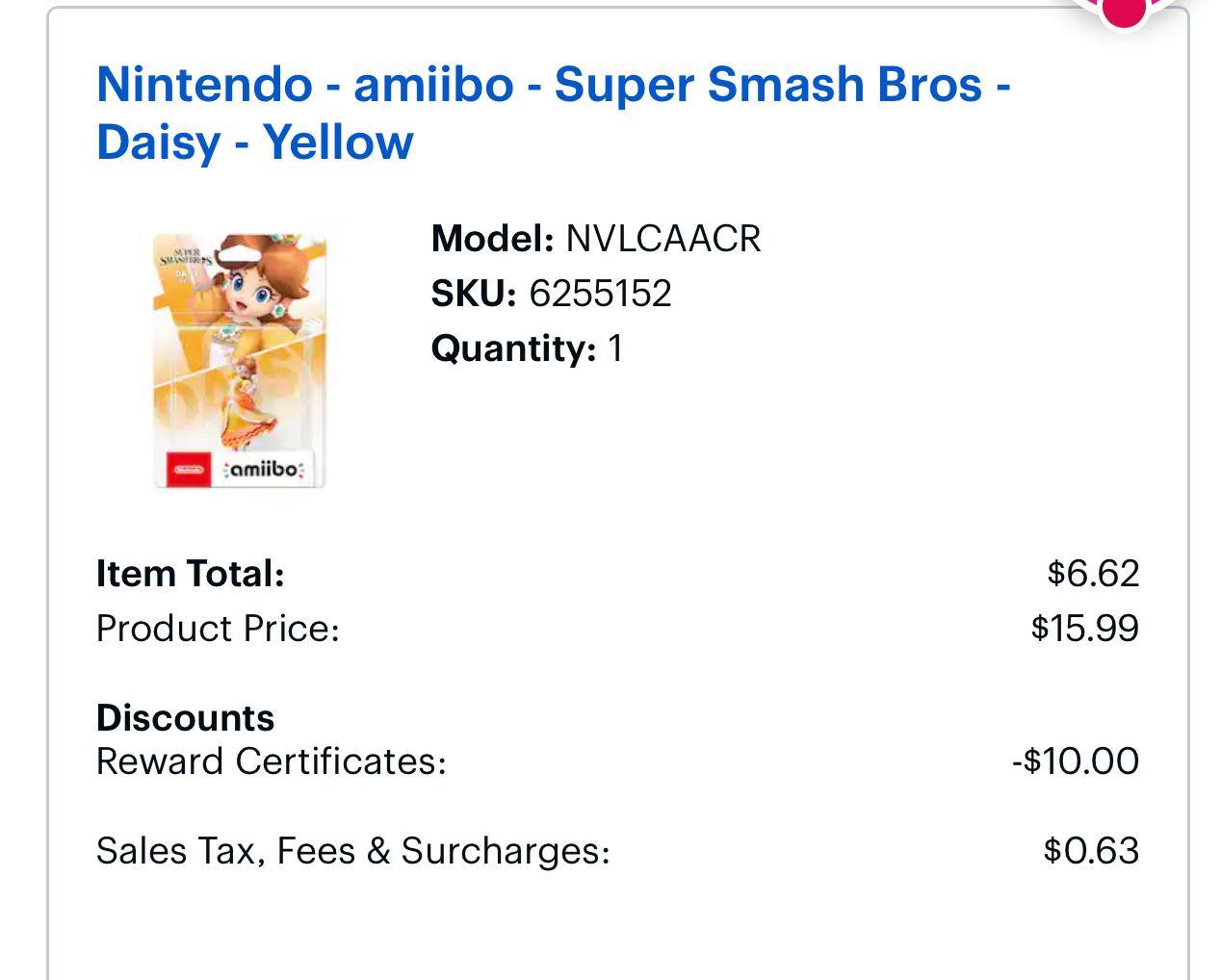Click the $15.99 product price amount
Viewport: 1221px width, 980px height.
click(1084, 629)
